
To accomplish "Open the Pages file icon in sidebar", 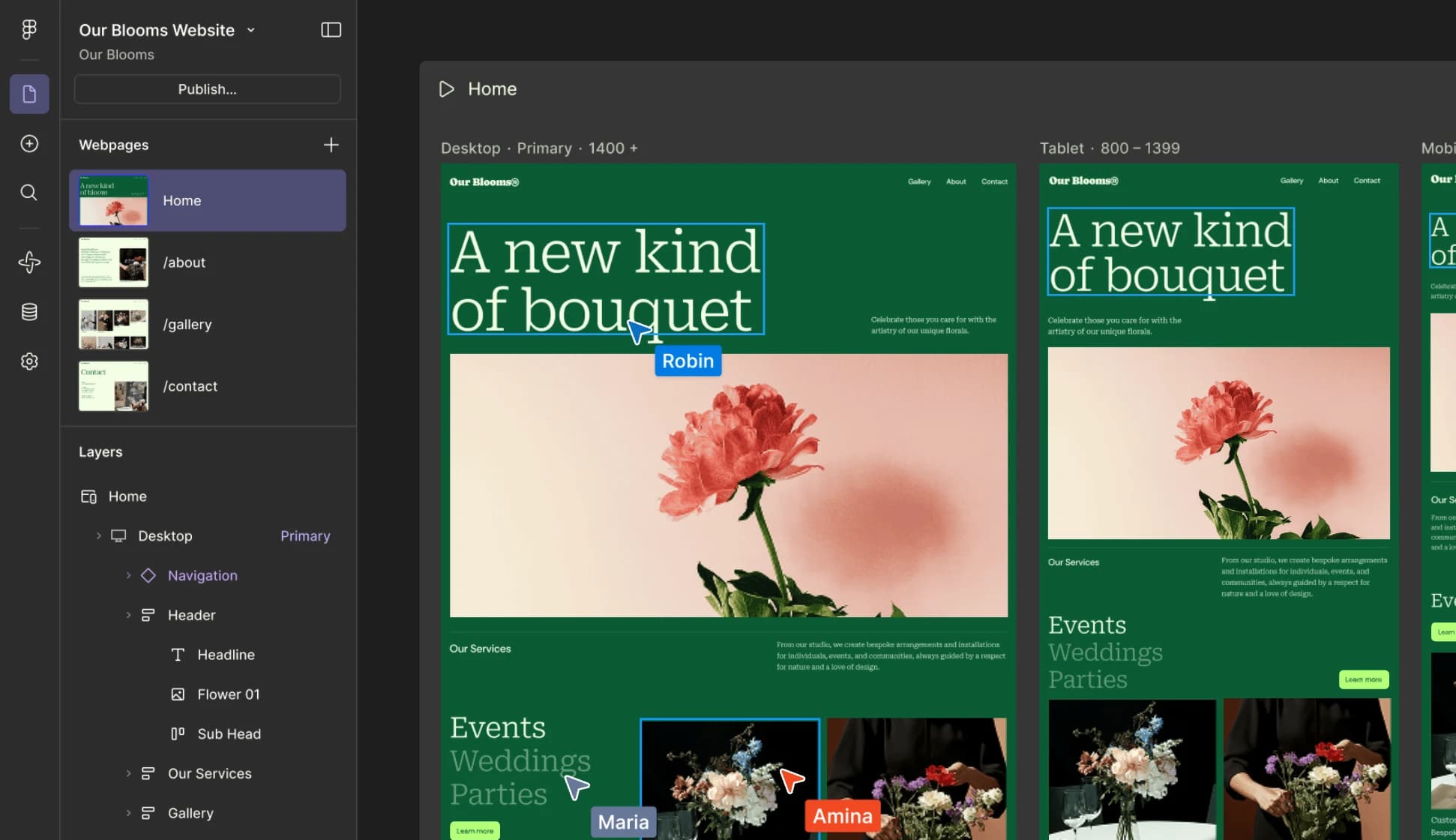I will (29, 94).
